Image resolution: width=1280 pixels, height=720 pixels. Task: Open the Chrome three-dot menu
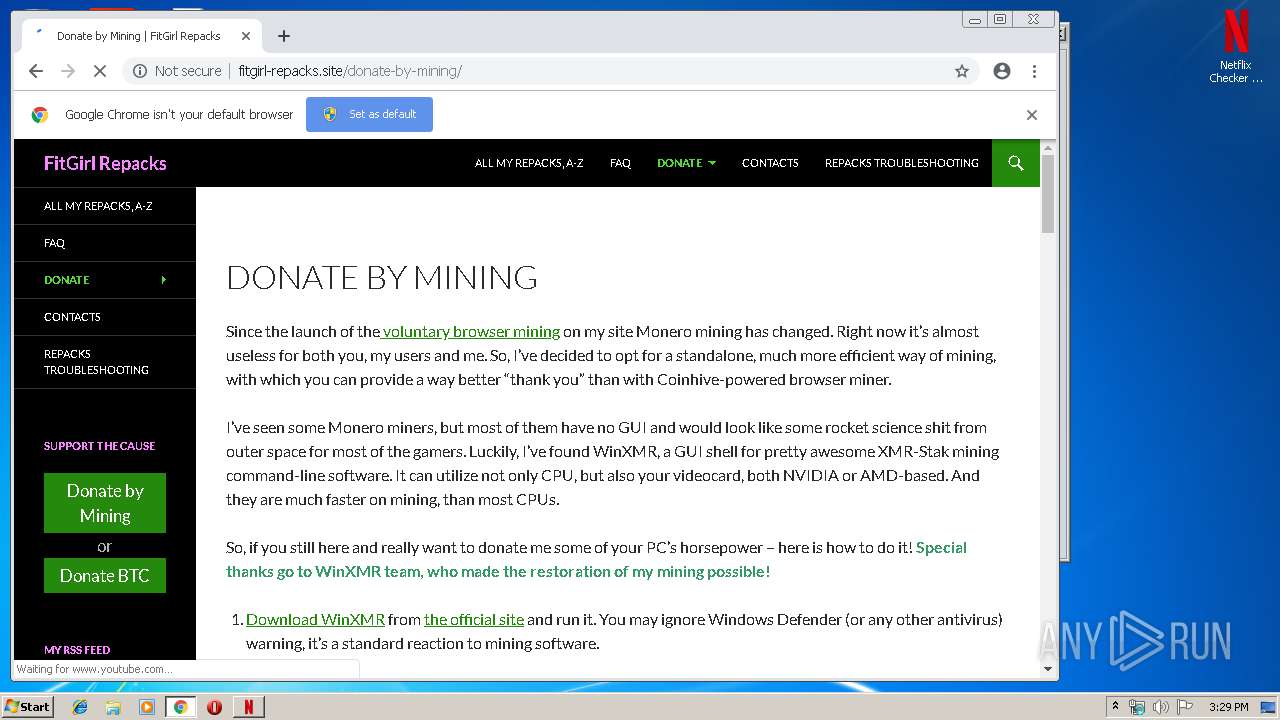pos(1034,71)
